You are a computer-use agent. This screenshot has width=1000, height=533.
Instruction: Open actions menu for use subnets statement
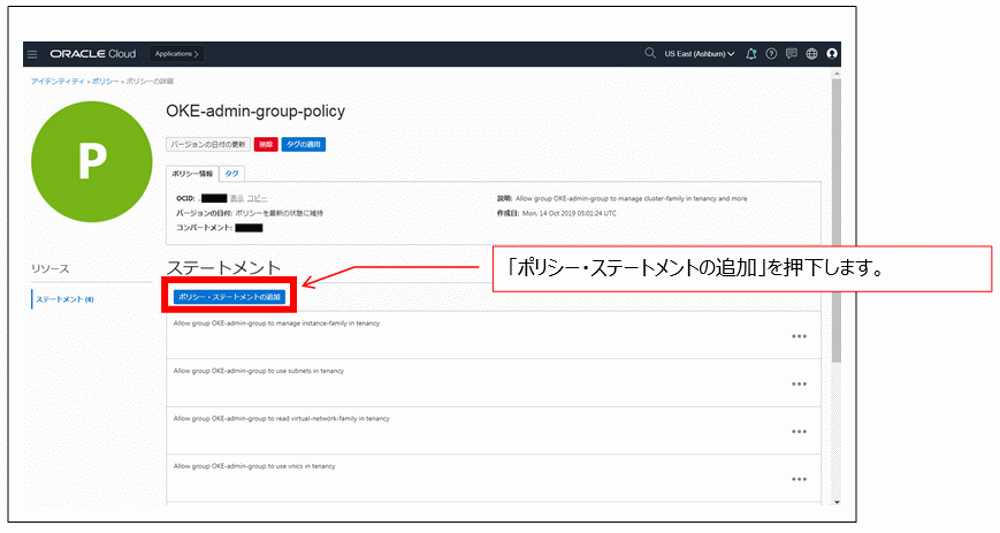[799, 384]
